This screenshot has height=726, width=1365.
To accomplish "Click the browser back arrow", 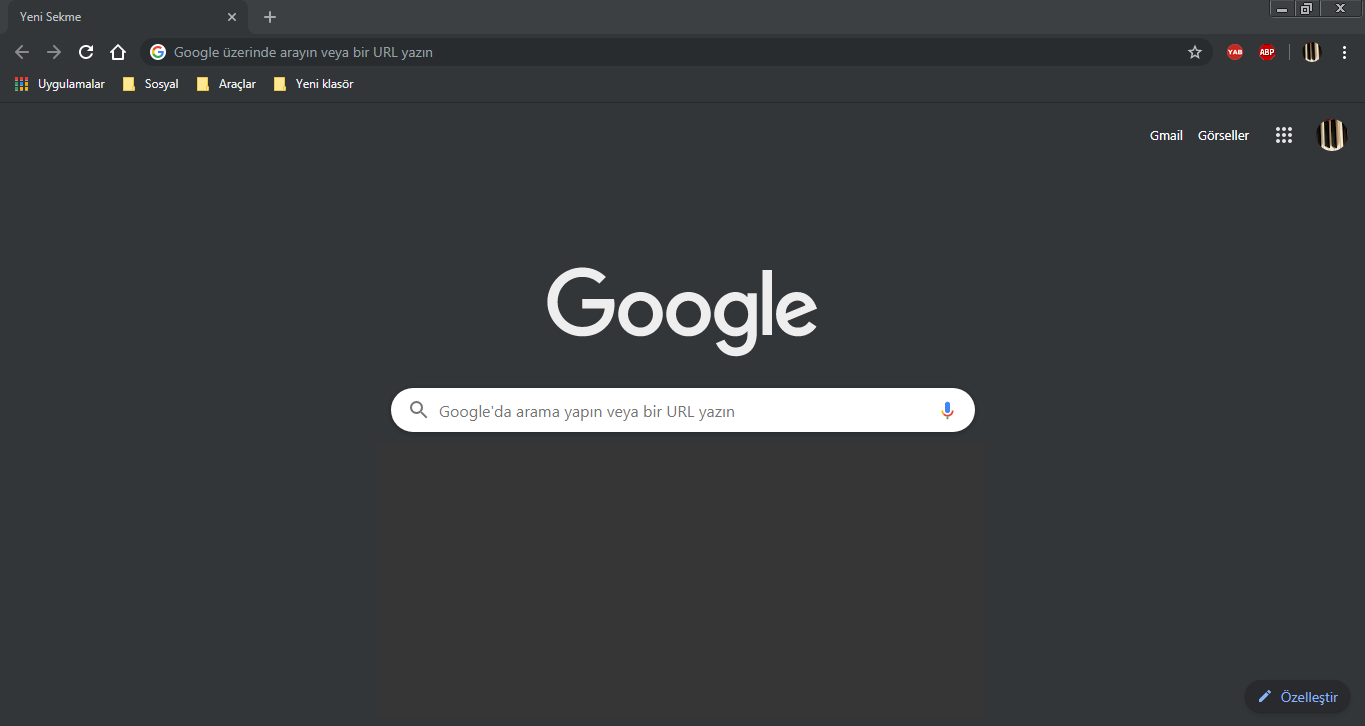I will pyautogui.click(x=22, y=52).
